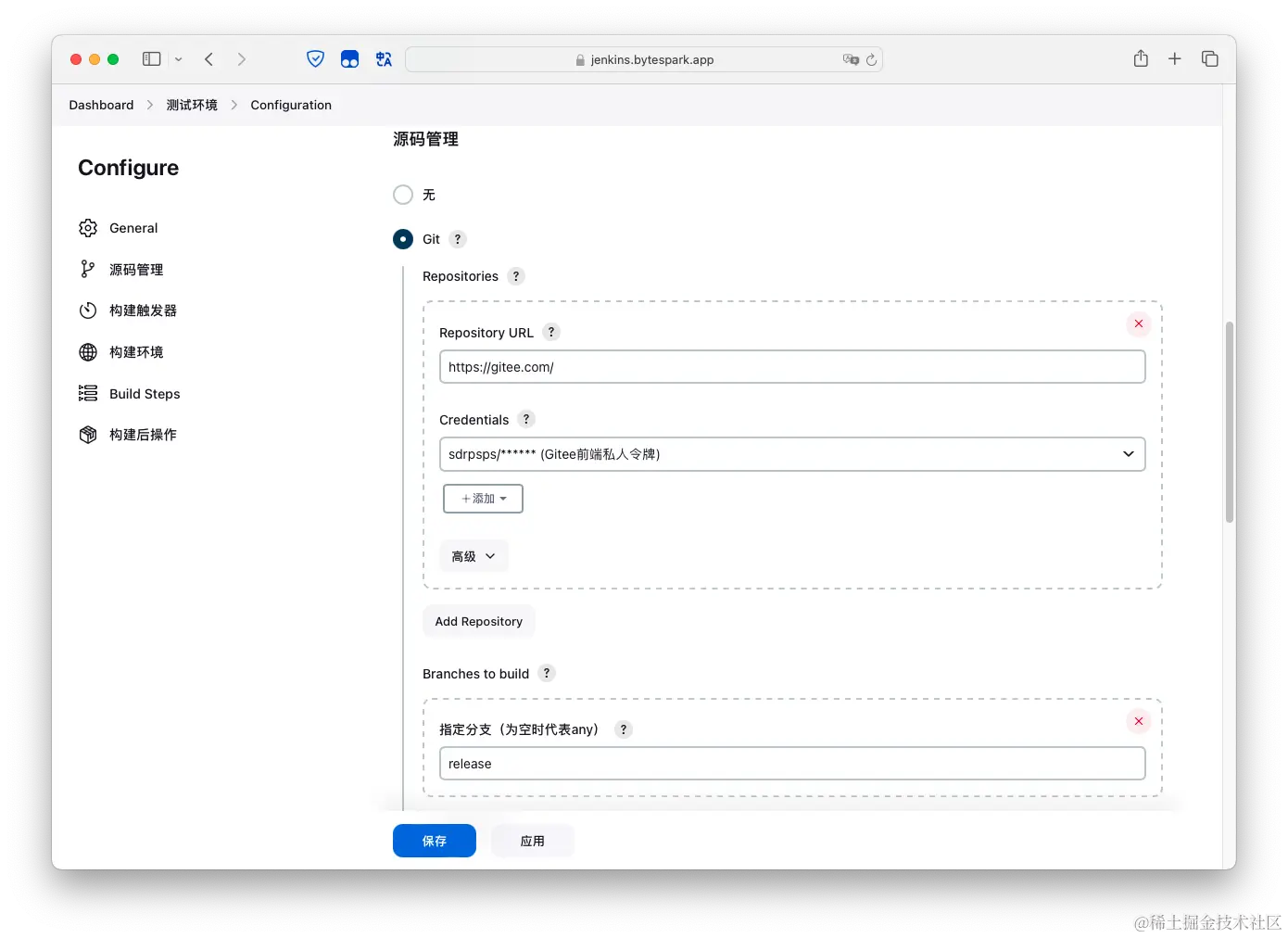Open the 添加 credentials dropdown button
This screenshot has height=938, width=1288.
click(x=483, y=498)
